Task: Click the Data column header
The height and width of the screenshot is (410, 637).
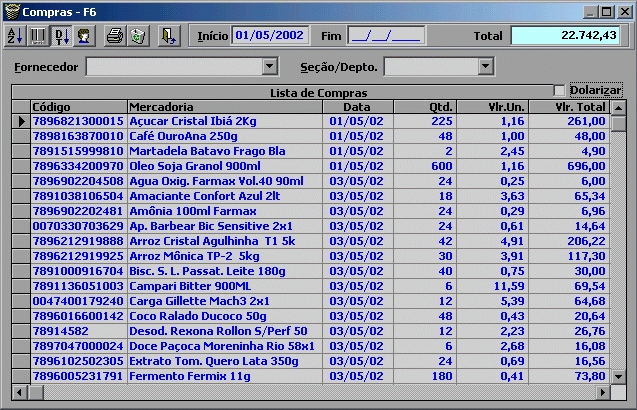Action: (x=358, y=107)
